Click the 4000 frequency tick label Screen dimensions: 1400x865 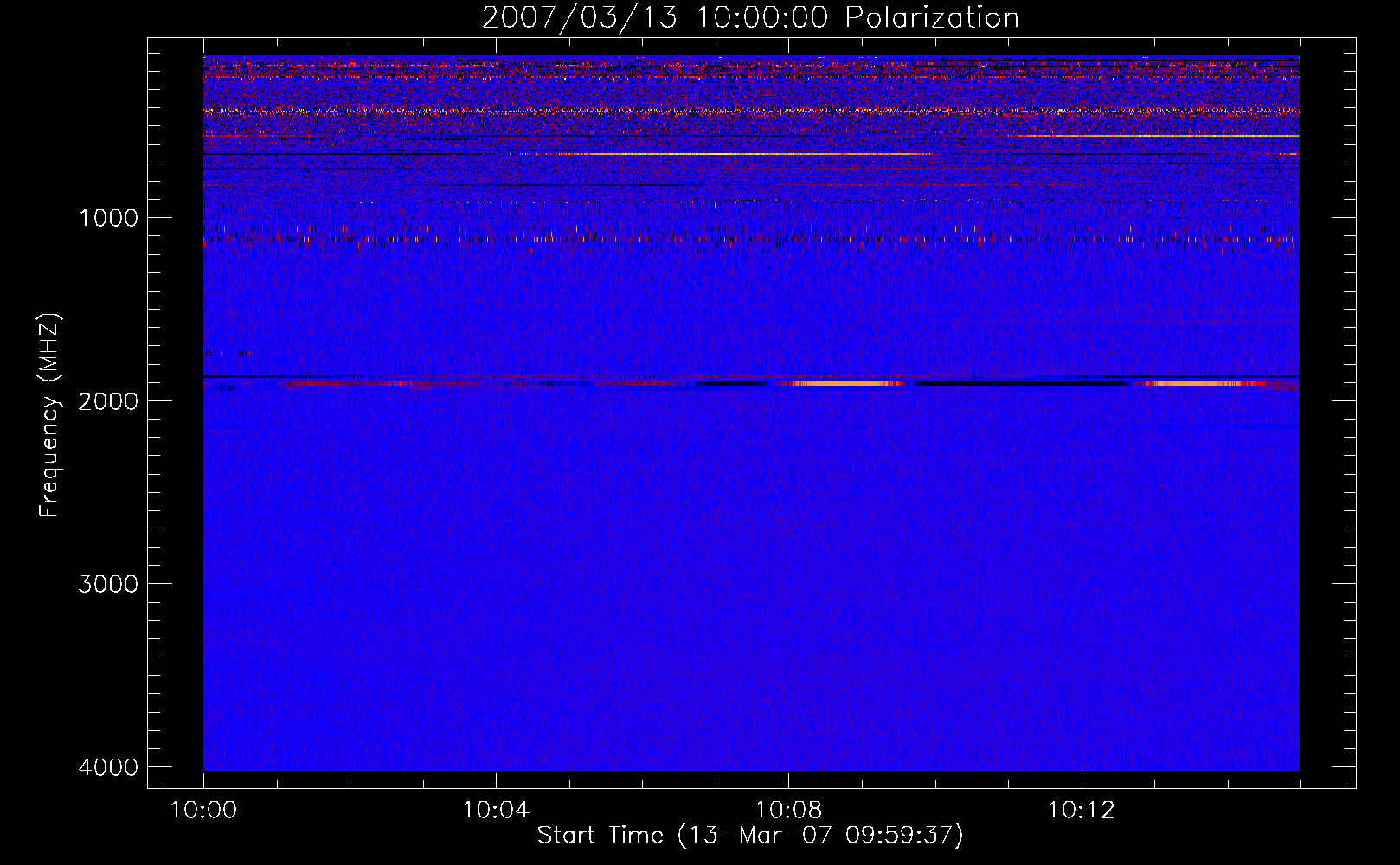(108, 767)
